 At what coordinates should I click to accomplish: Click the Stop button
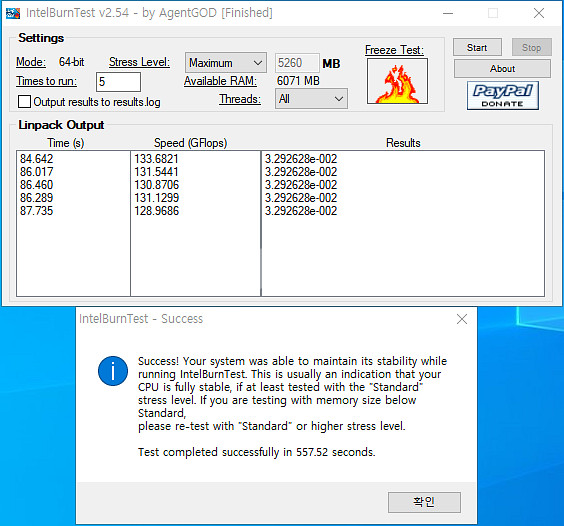[531, 47]
